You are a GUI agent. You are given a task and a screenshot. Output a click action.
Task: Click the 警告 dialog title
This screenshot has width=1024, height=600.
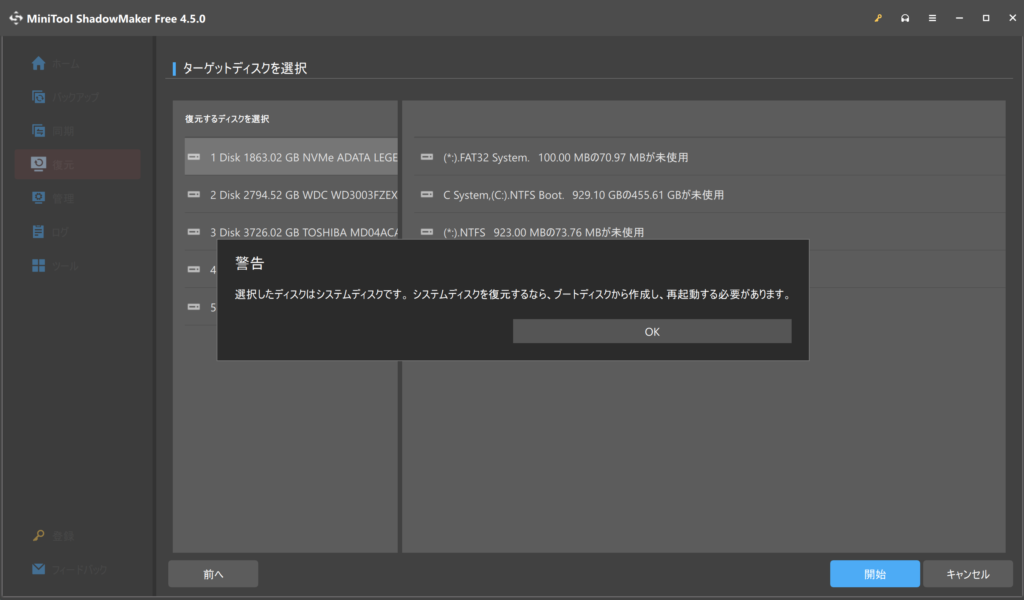tap(249, 263)
